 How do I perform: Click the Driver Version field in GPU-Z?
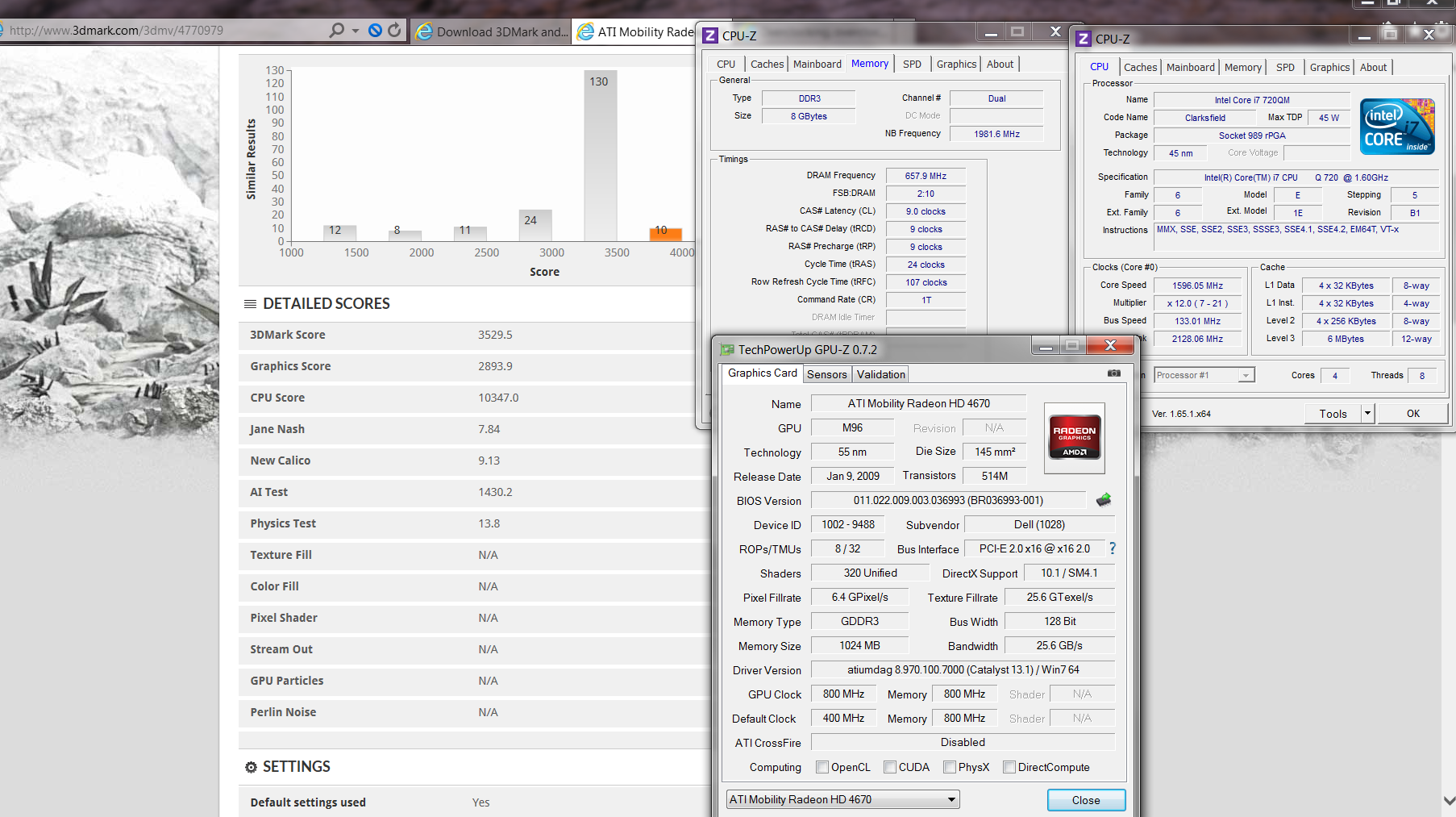tap(963, 669)
